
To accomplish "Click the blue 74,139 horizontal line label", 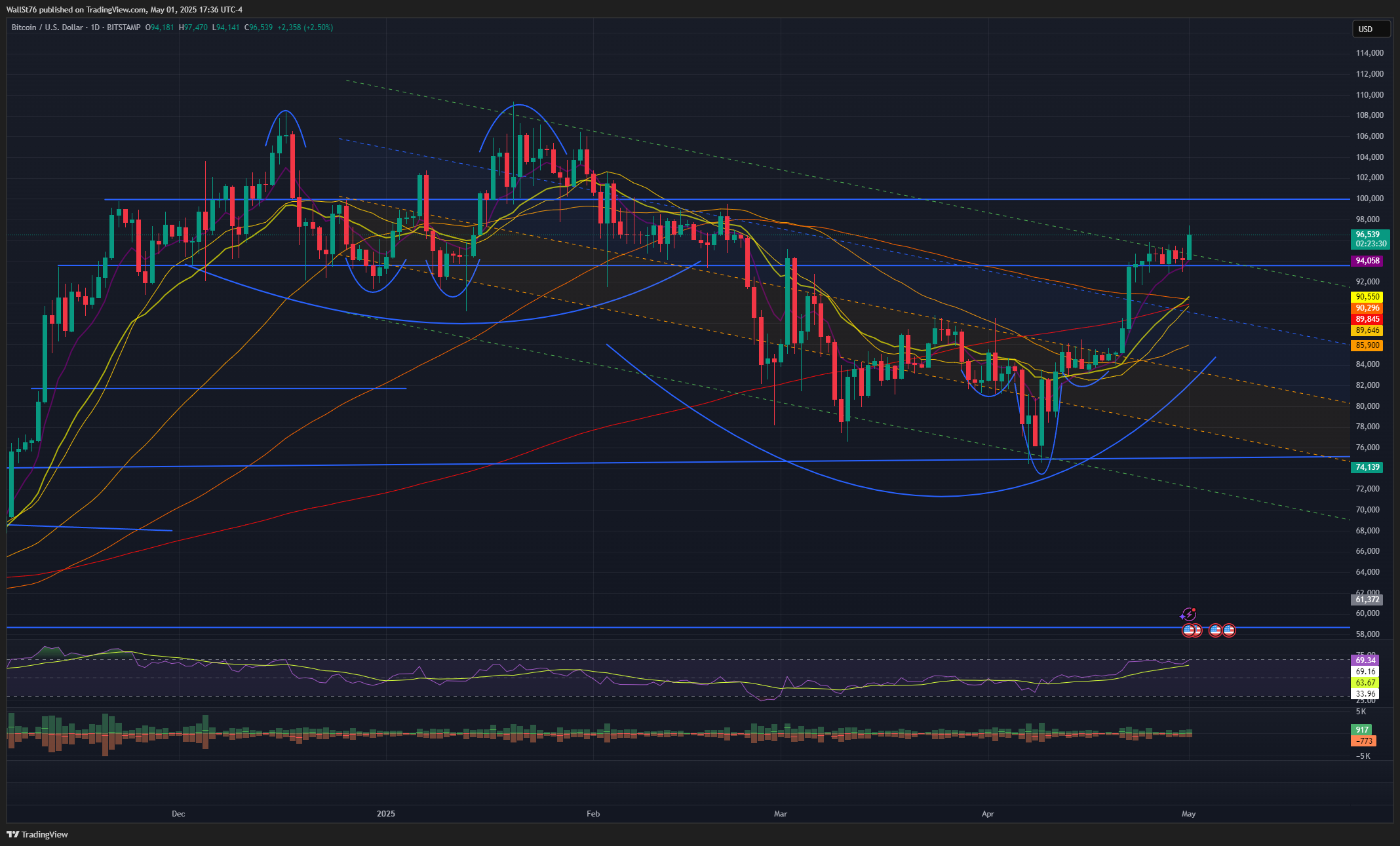I will pyautogui.click(x=1367, y=467).
